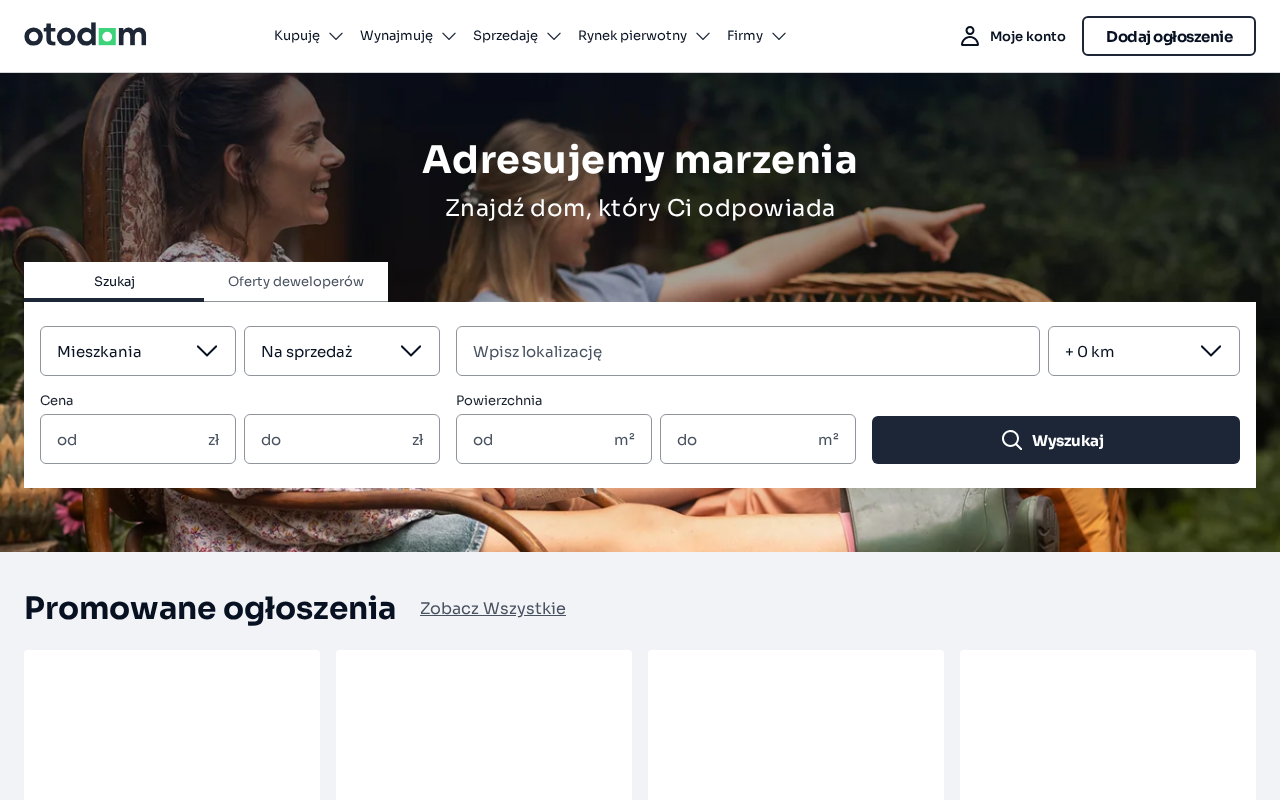Click the otodom logo
The height and width of the screenshot is (800, 1280).
[x=85, y=35]
